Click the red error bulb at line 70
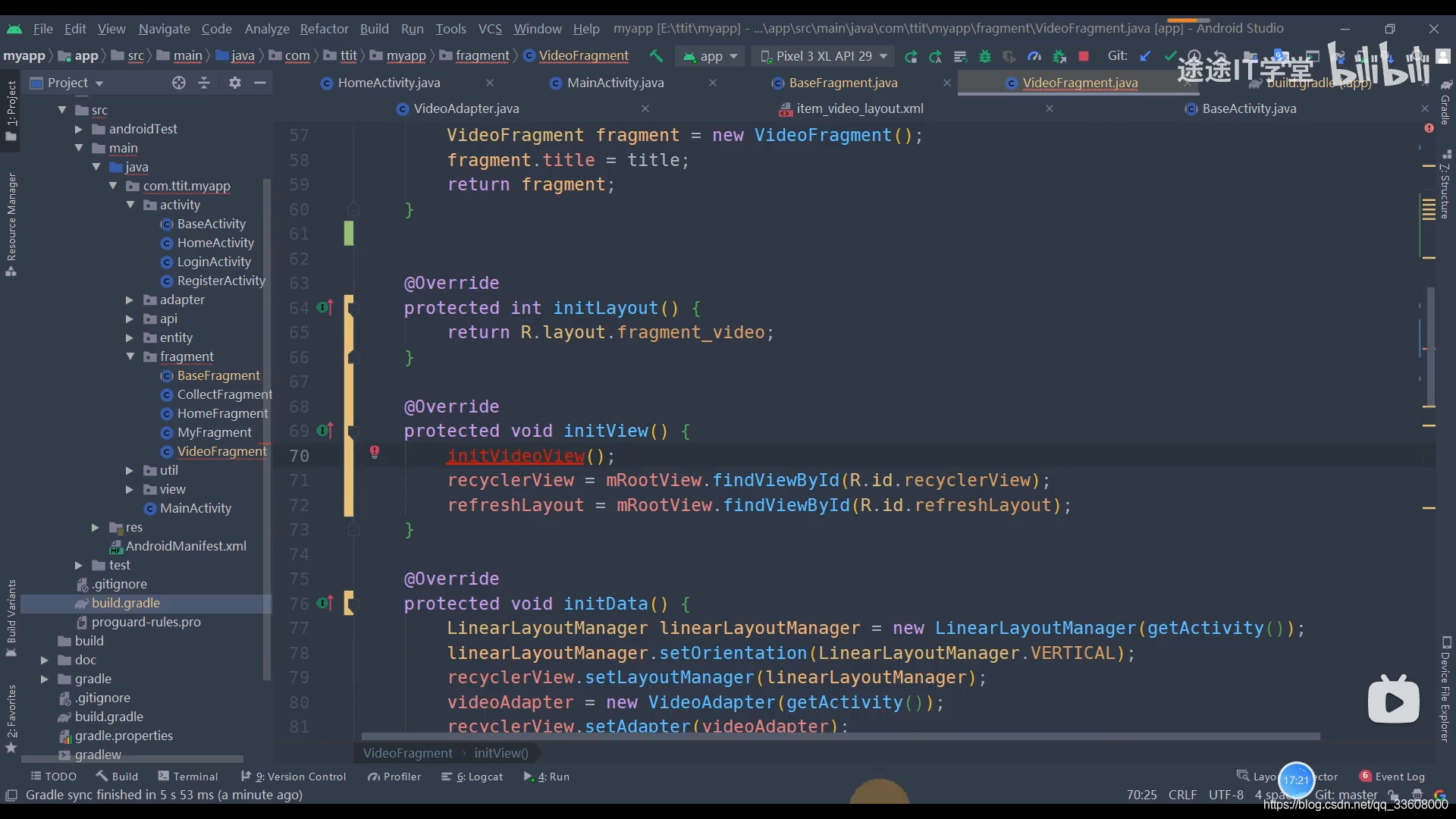Image resolution: width=1456 pixels, height=819 pixels. click(x=375, y=453)
